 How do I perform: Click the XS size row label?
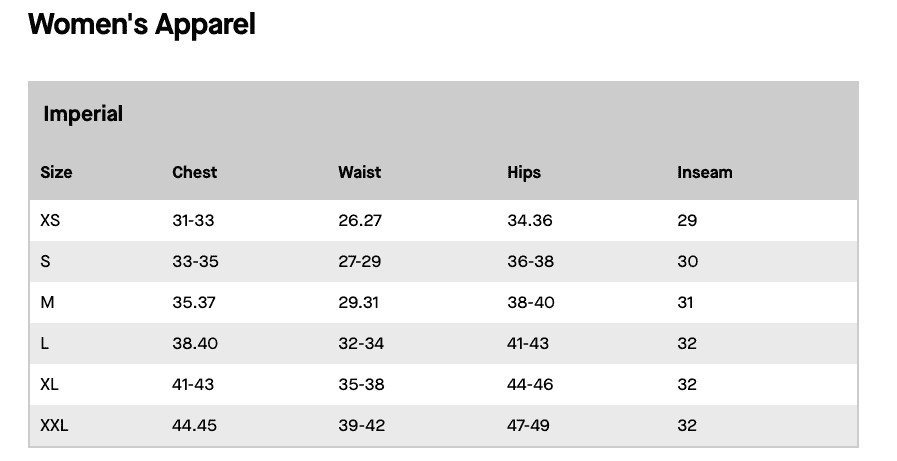(50, 220)
